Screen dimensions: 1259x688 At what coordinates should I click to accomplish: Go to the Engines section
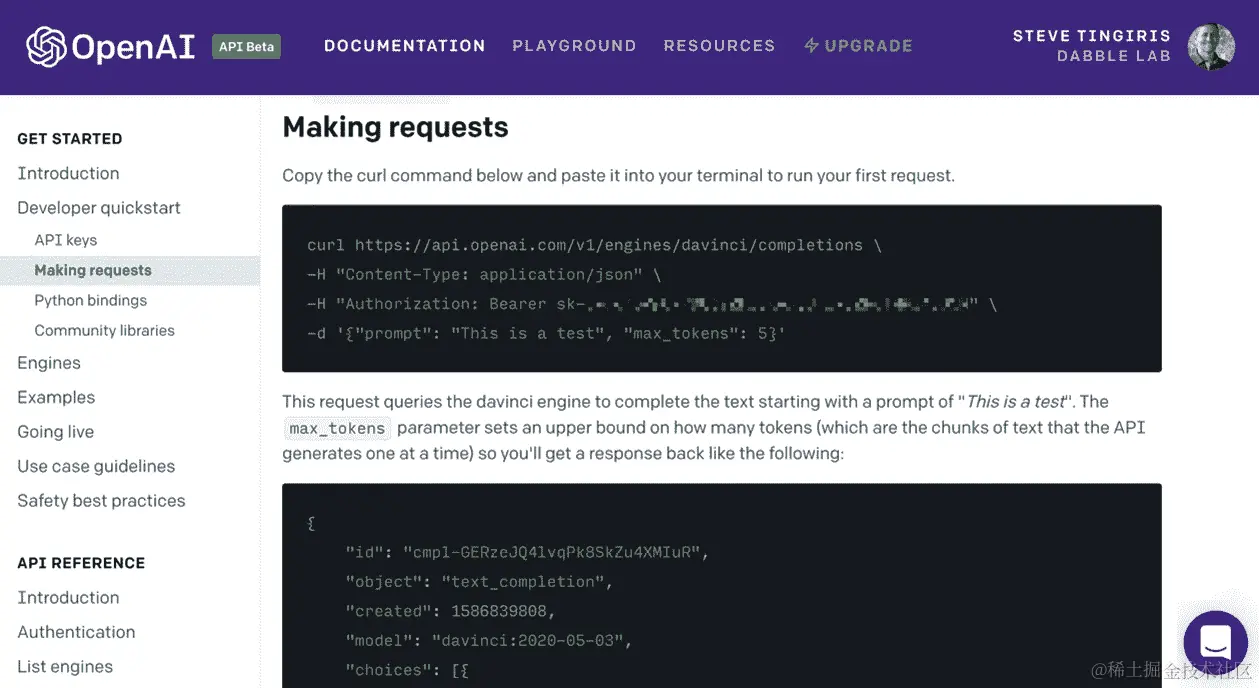48,362
